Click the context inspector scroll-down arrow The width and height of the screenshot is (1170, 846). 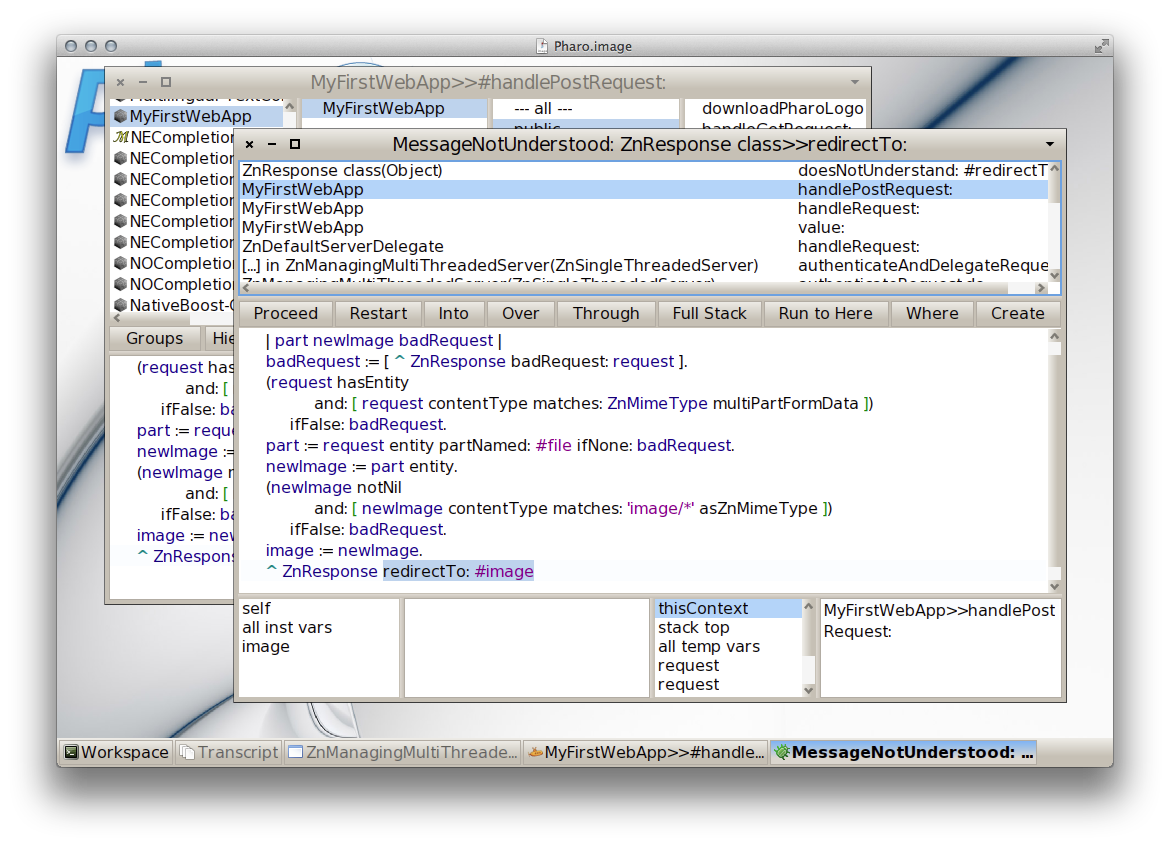[x=808, y=691]
